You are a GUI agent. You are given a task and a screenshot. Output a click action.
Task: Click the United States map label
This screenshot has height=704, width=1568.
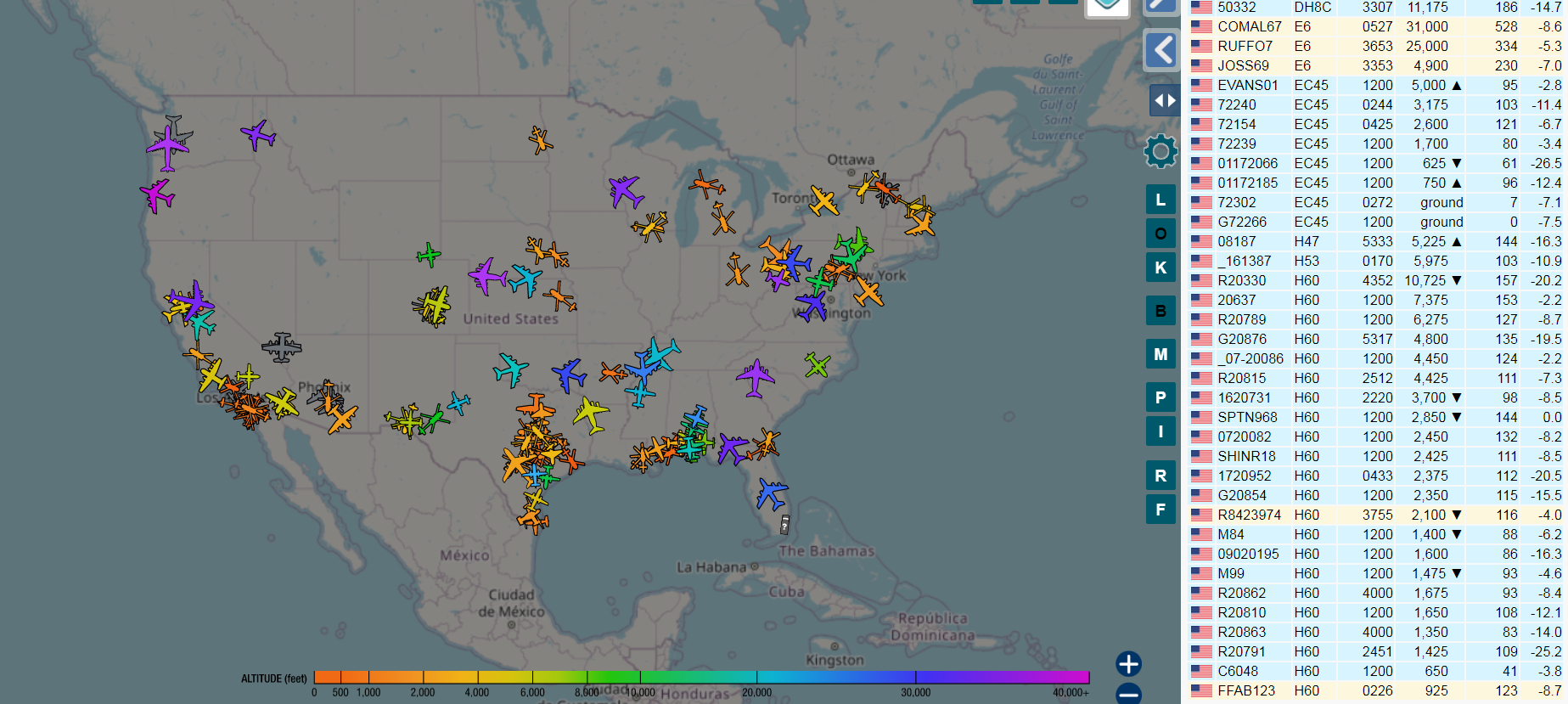(510, 318)
